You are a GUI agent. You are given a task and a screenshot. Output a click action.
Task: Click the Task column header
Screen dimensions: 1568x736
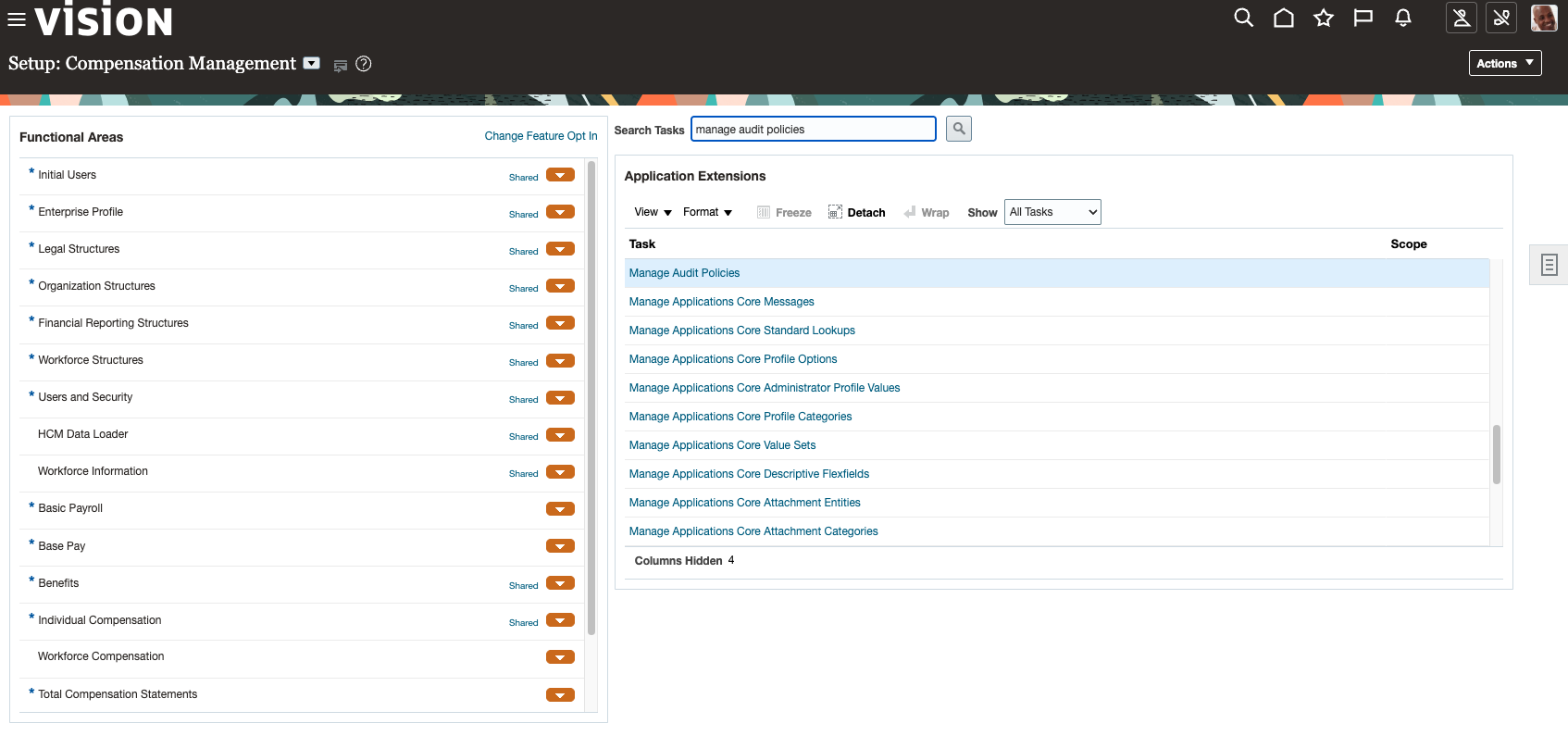(x=641, y=244)
